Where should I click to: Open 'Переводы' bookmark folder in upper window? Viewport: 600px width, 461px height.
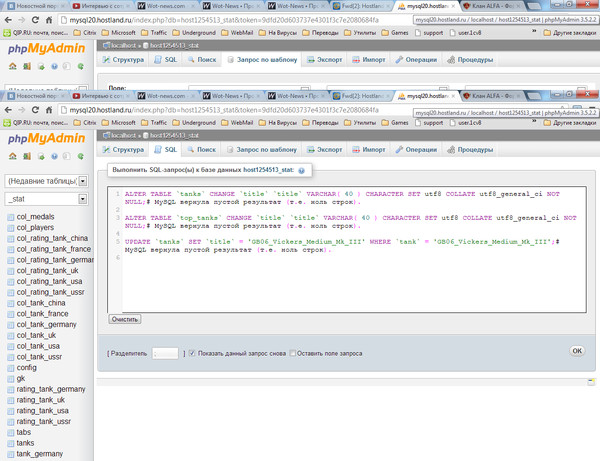320,33
